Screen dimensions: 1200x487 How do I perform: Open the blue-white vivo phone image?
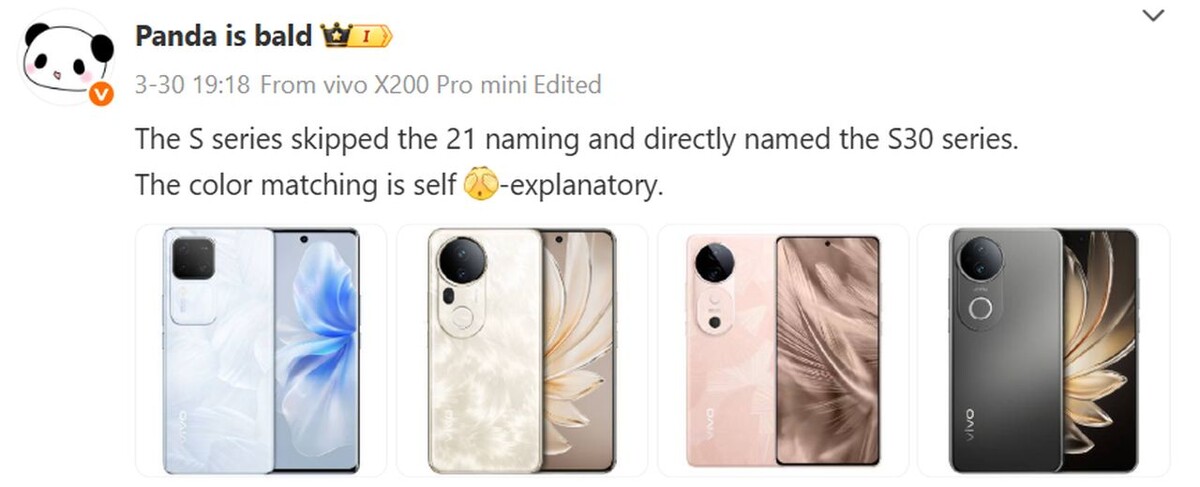[x=260, y=350]
